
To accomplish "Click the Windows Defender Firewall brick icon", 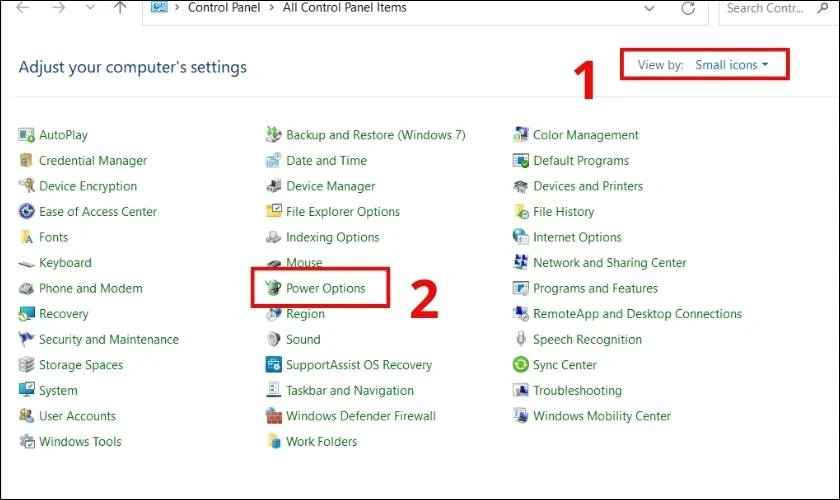I will click(274, 416).
